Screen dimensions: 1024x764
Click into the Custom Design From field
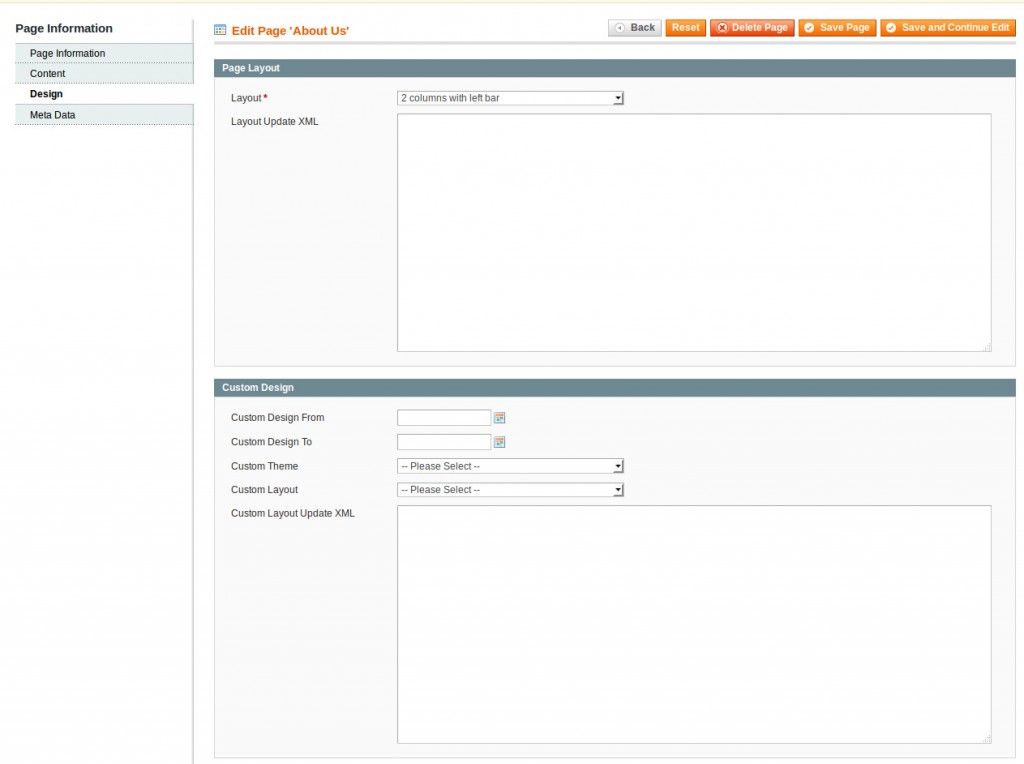pyautogui.click(x=444, y=418)
